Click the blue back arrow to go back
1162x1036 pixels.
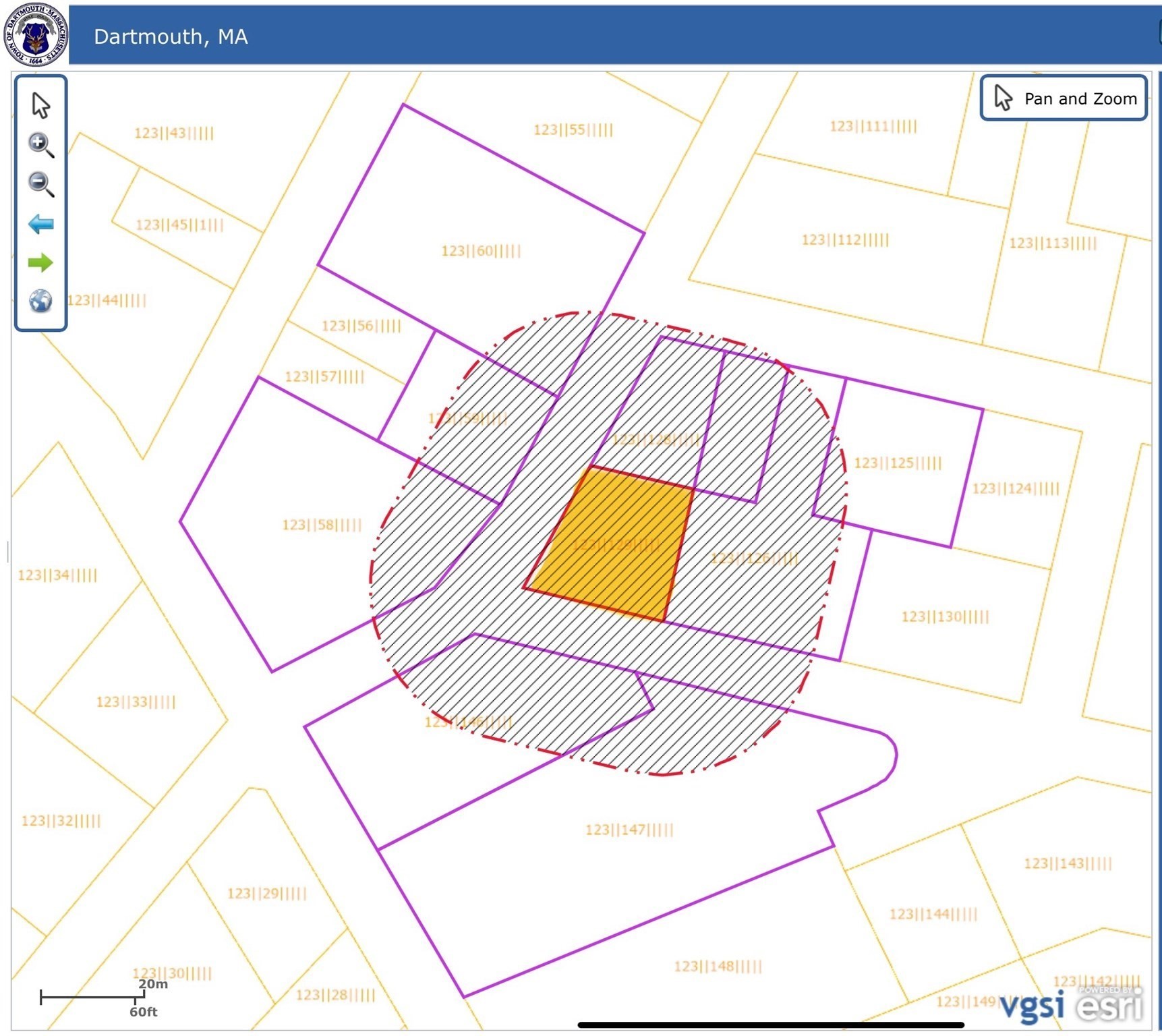40,224
